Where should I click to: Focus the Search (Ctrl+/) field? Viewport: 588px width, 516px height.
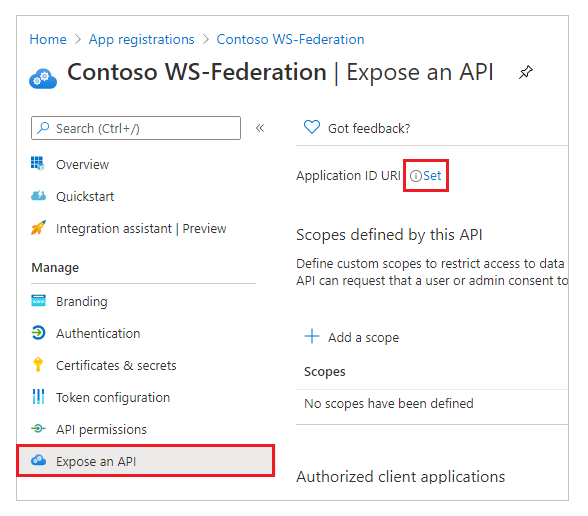point(136,128)
